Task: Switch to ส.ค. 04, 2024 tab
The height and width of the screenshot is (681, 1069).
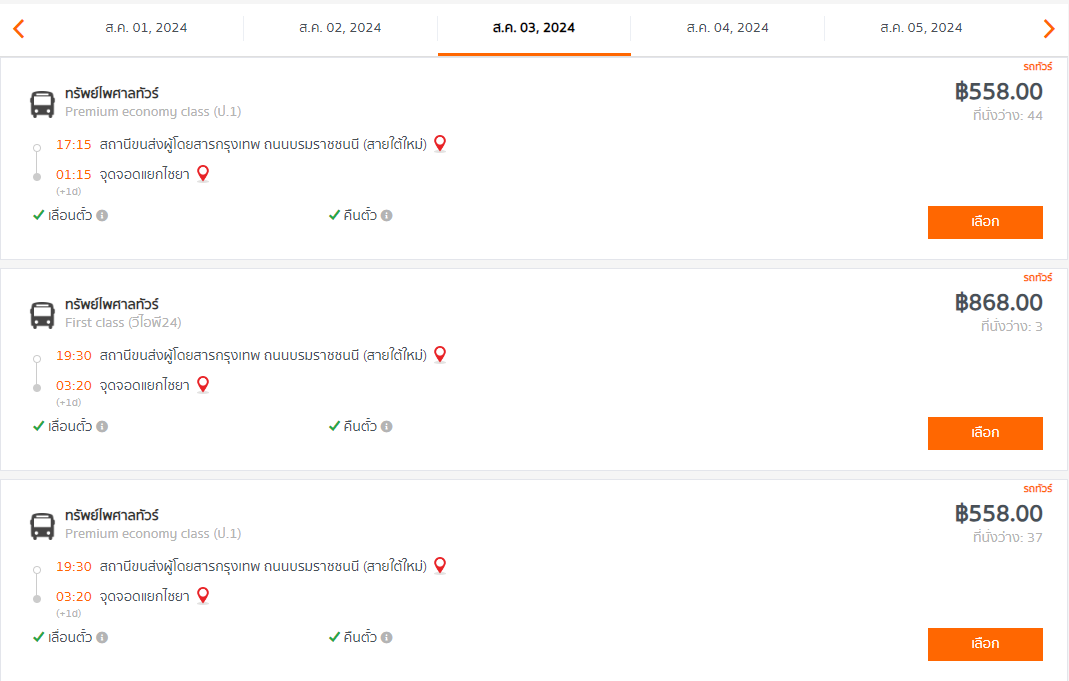Action: point(727,28)
